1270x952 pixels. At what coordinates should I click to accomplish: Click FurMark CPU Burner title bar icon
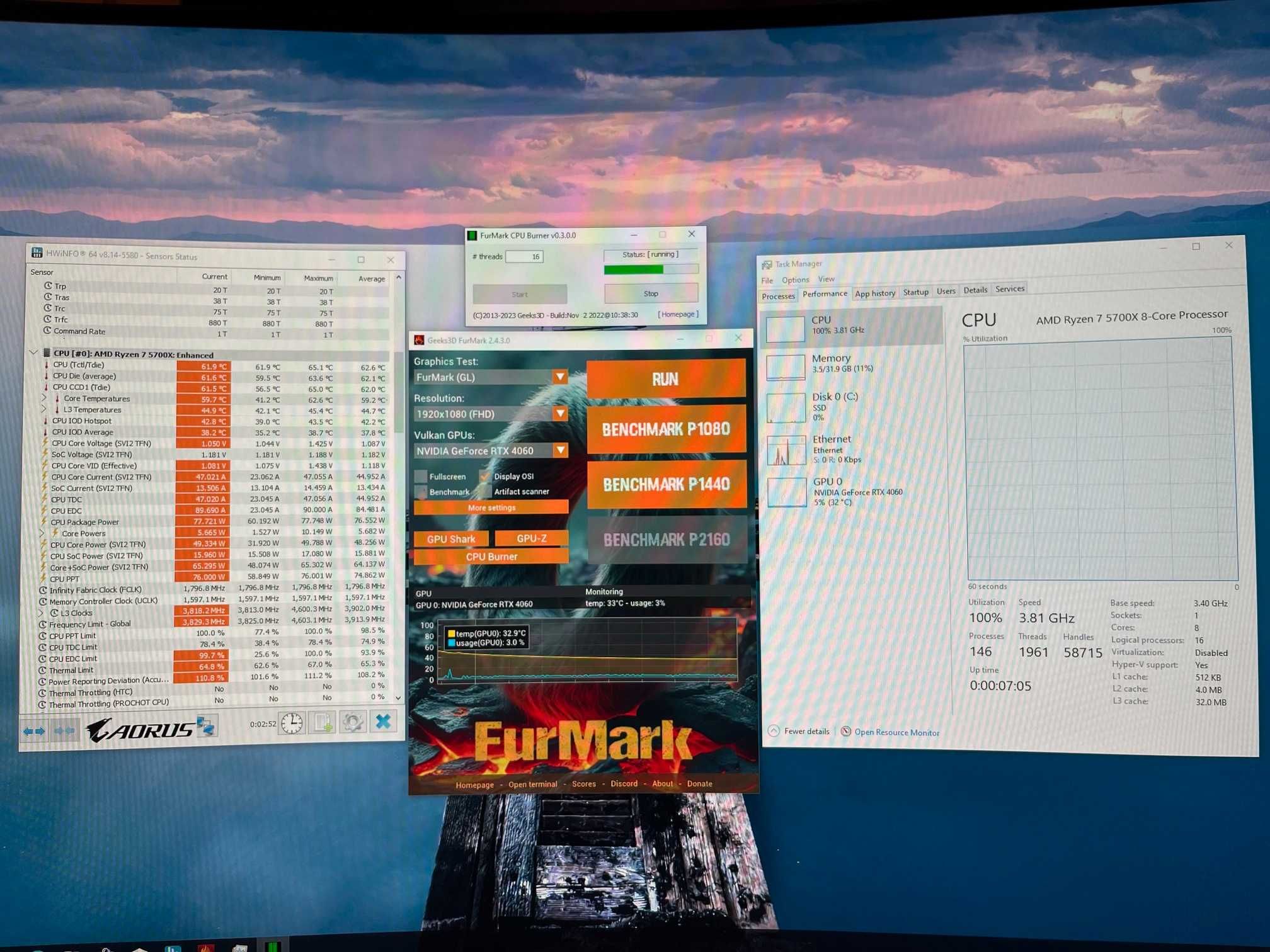click(x=472, y=235)
